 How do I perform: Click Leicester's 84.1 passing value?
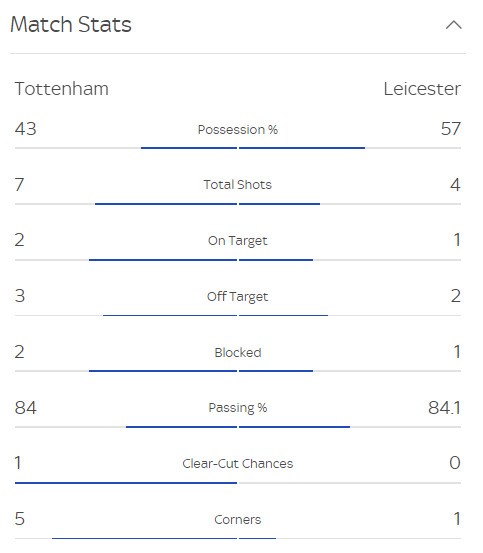tap(444, 408)
